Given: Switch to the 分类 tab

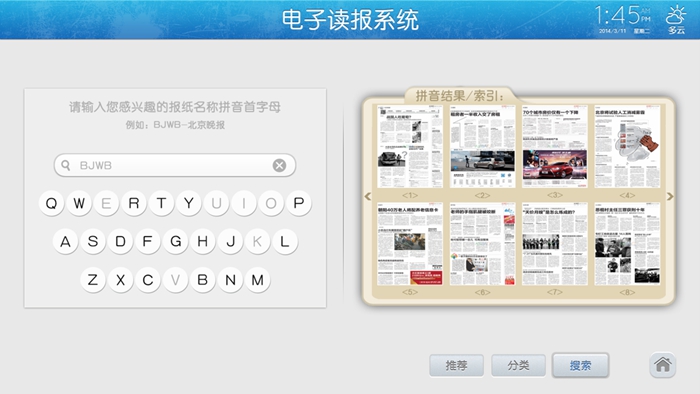Looking at the screenshot, I should point(518,365).
